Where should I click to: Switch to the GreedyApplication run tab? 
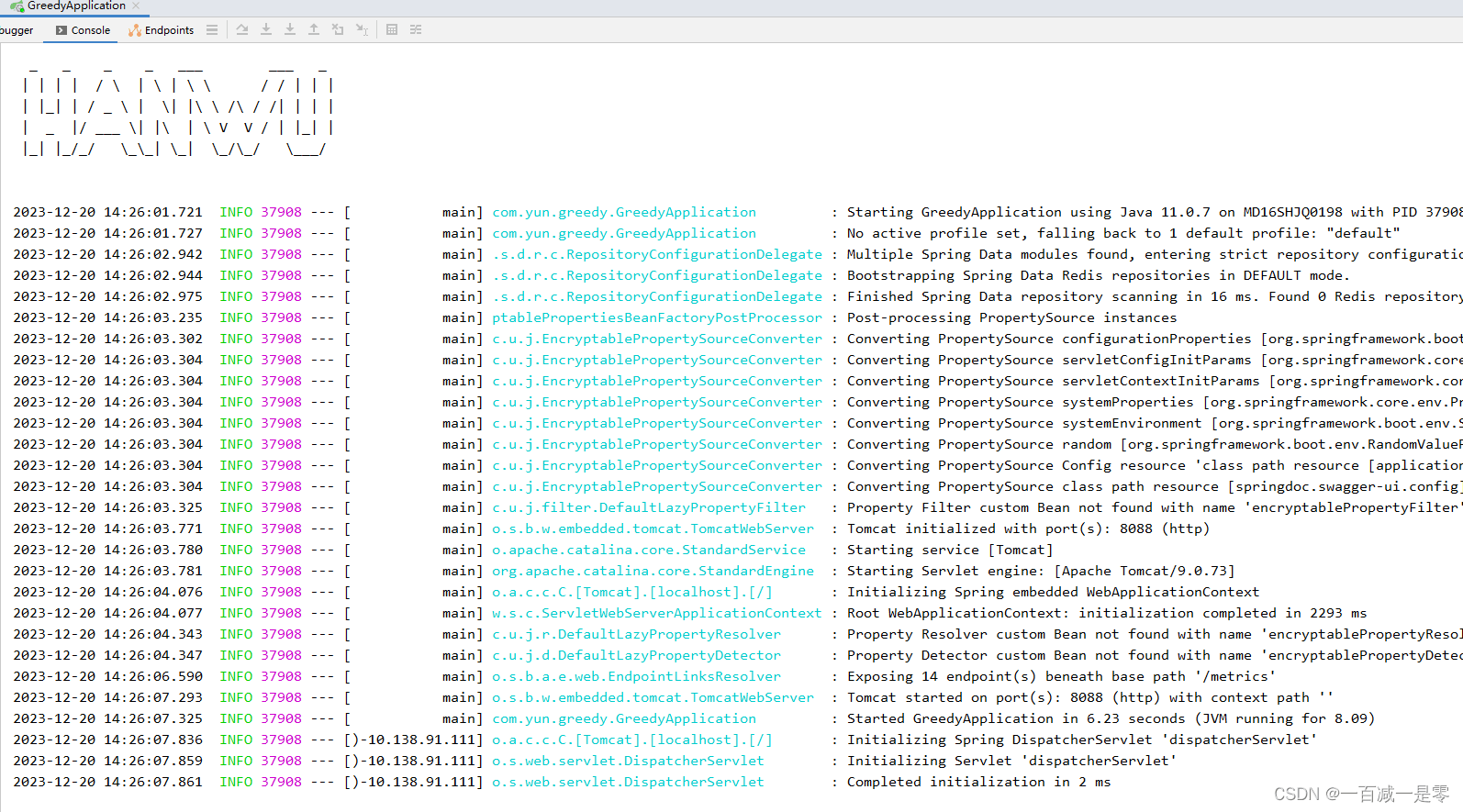75,6
